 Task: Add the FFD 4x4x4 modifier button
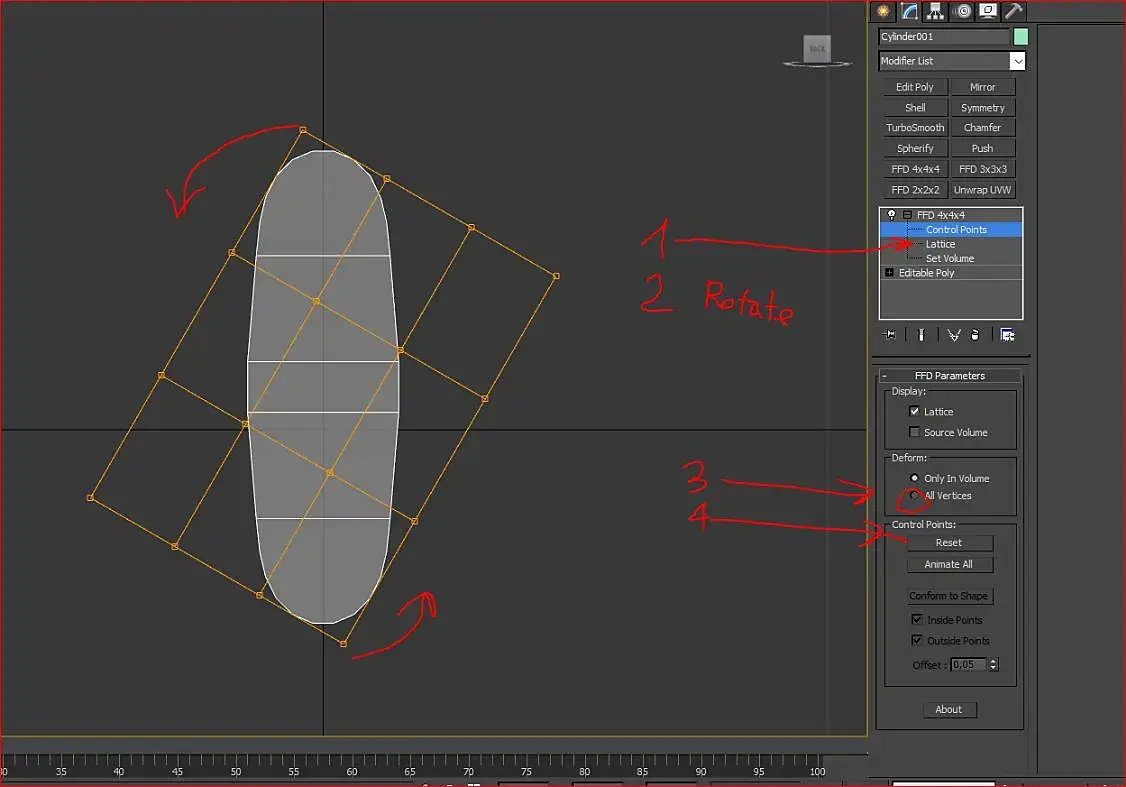click(x=915, y=169)
